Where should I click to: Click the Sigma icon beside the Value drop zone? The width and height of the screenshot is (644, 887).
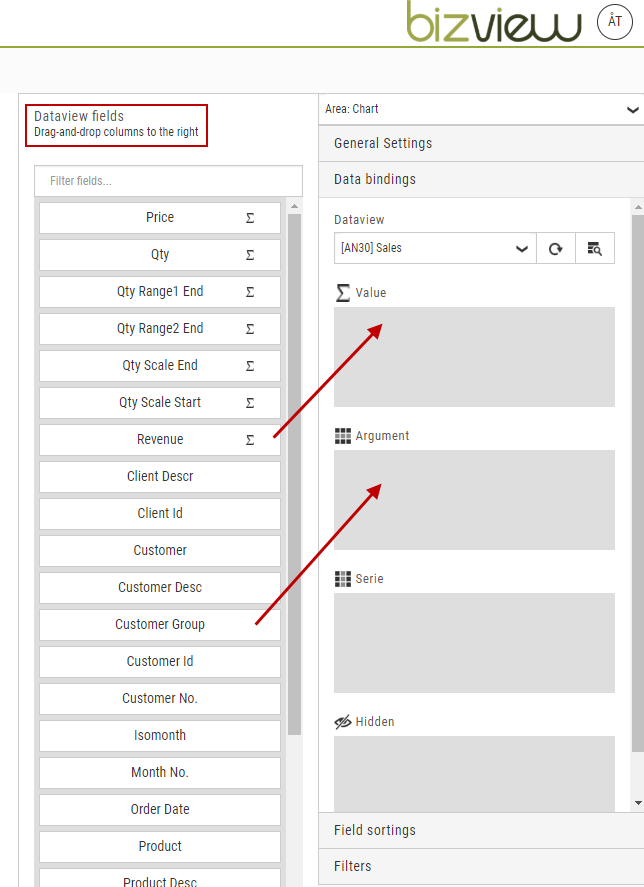343,292
